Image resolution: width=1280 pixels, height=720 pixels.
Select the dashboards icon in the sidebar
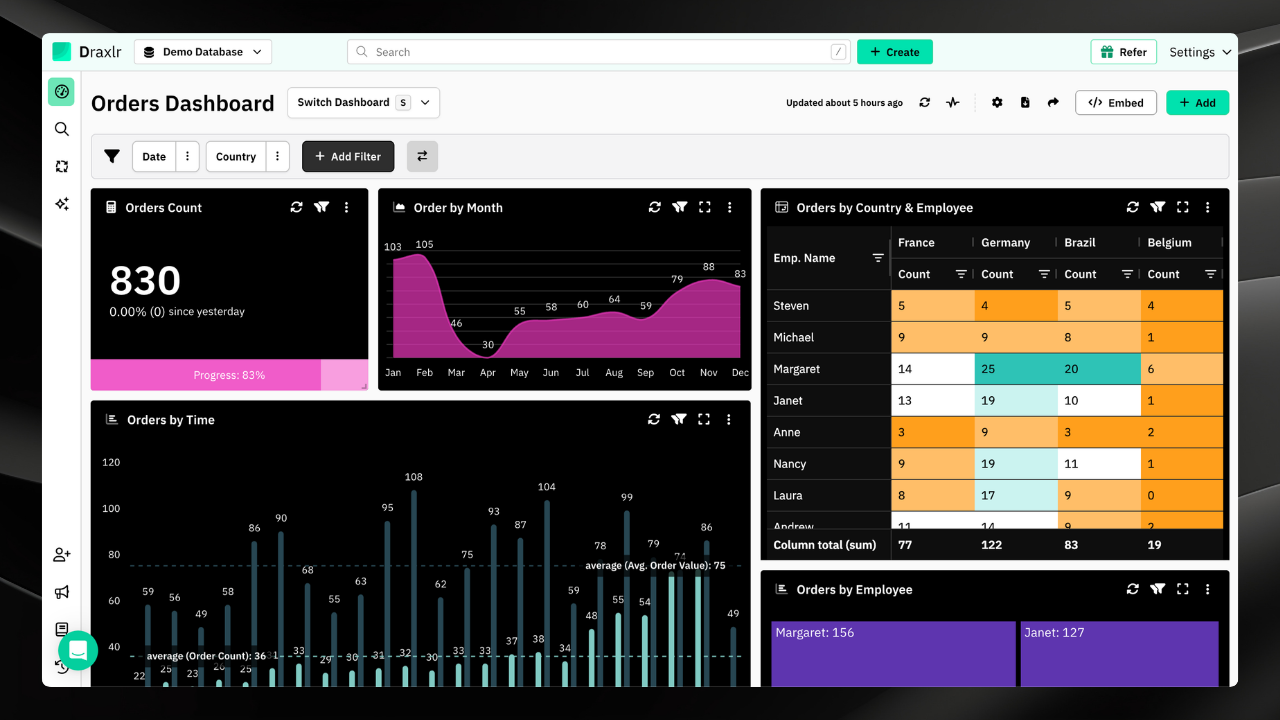61,91
